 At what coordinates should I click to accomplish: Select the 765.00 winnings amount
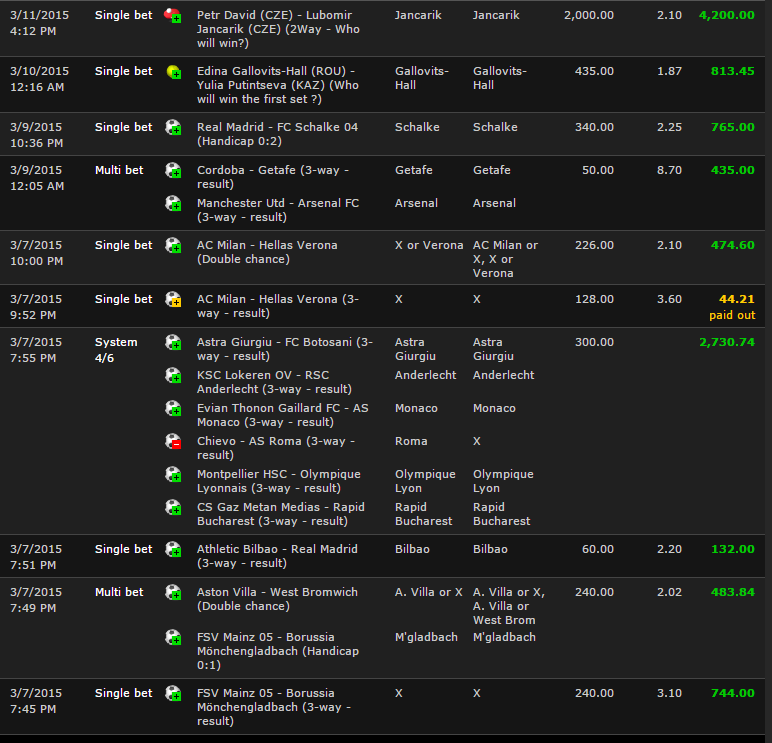pyautogui.click(x=733, y=128)
